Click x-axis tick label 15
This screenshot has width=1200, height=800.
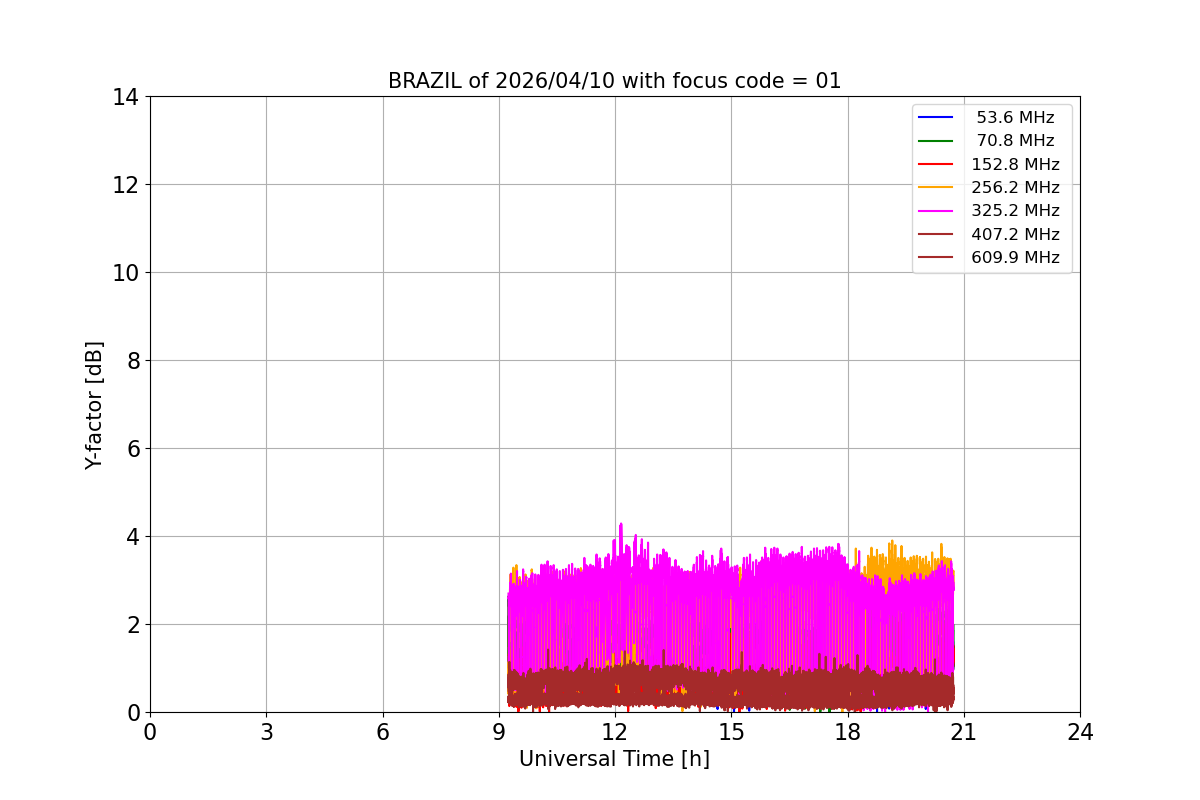pyautogui.click(x=731, y=732)
